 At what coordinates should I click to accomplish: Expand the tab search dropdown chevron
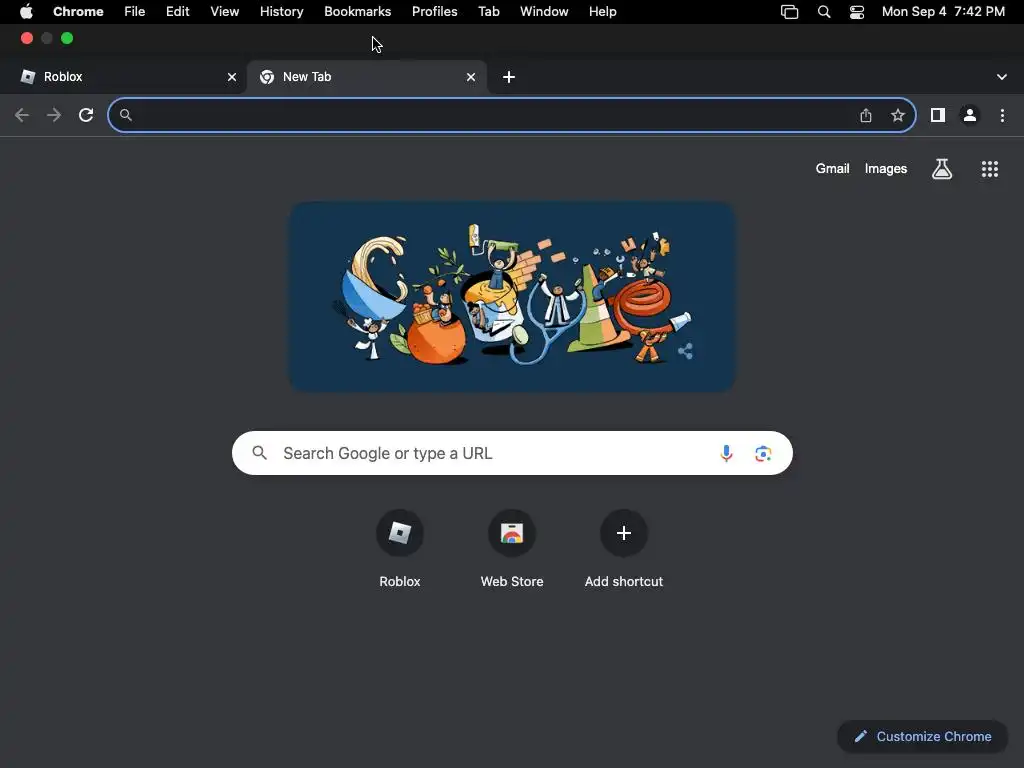pyautogui.click(x=1002, y=77)
